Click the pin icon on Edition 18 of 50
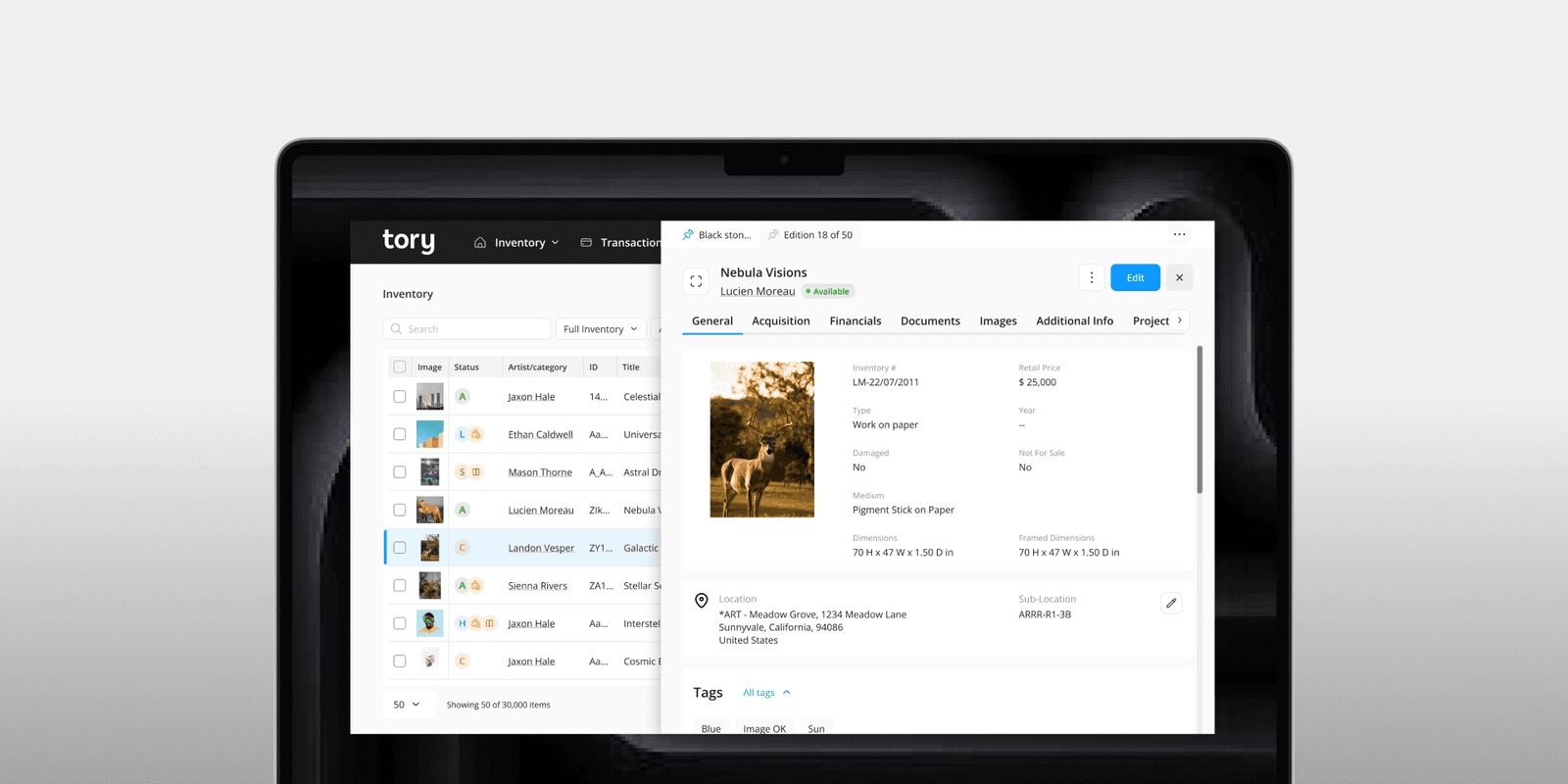The height and width of the screenshot is (784, 1568). coord(773,235)
